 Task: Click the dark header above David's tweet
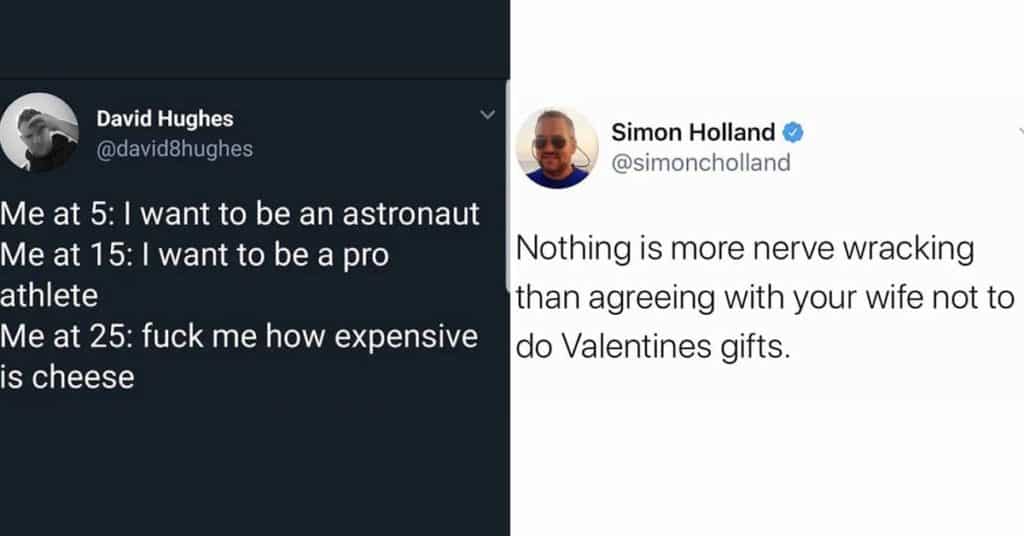255,39
